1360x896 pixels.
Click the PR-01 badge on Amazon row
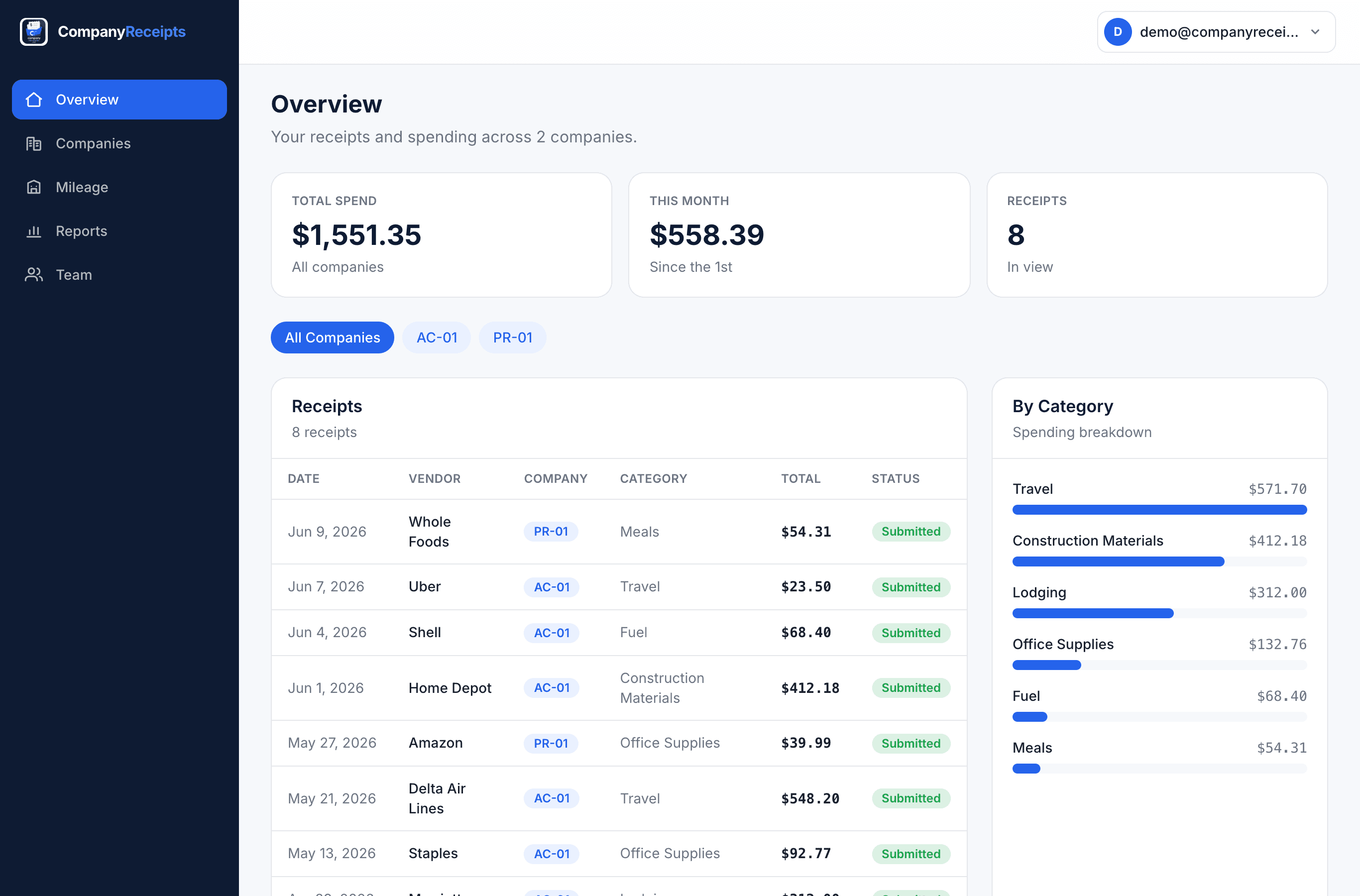click(551, 743)
